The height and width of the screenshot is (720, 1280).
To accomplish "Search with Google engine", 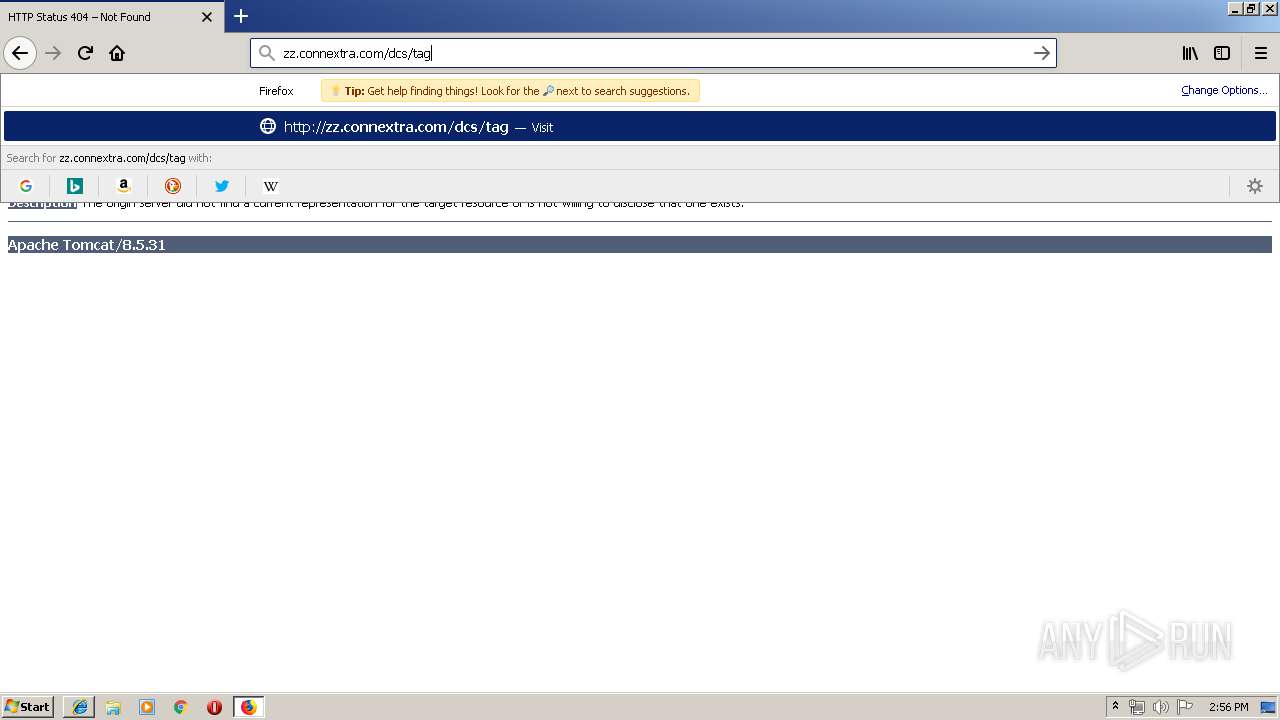I will tap(26, 186).
